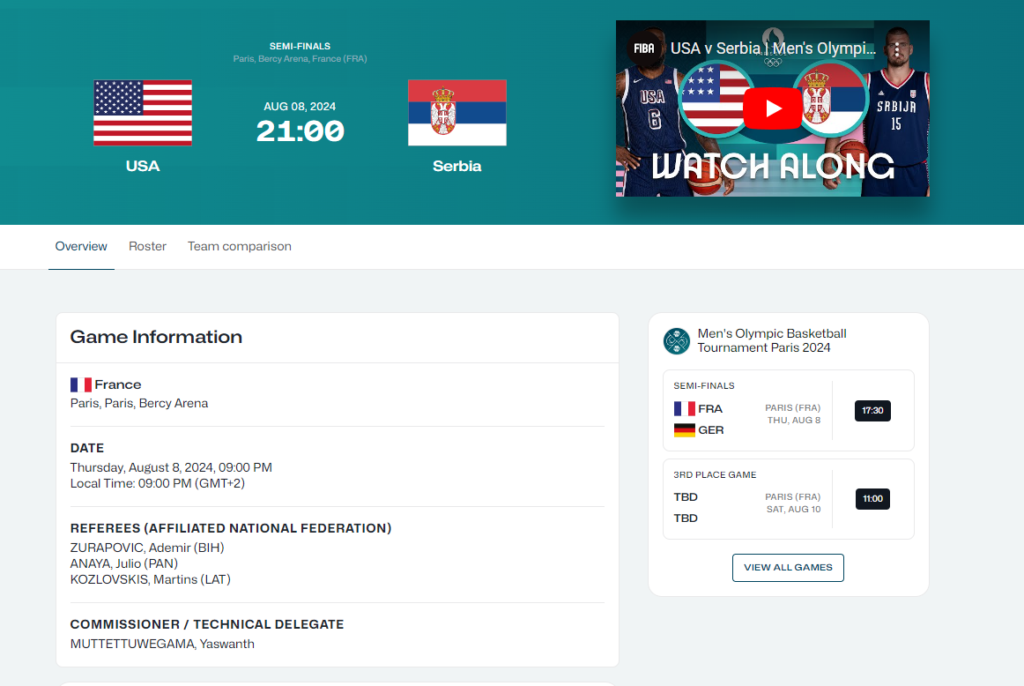Click the France flag in Game Information
1024x686 pixels.
click(x=81, y=385)
